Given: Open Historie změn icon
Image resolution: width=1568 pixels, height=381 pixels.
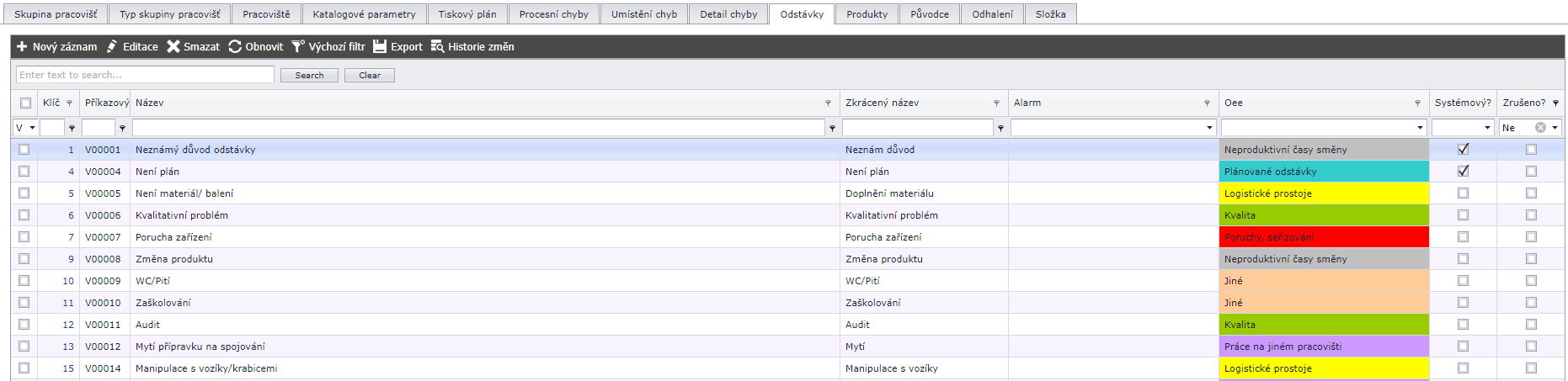Looking at the screenshot, I should pos(437,47).
